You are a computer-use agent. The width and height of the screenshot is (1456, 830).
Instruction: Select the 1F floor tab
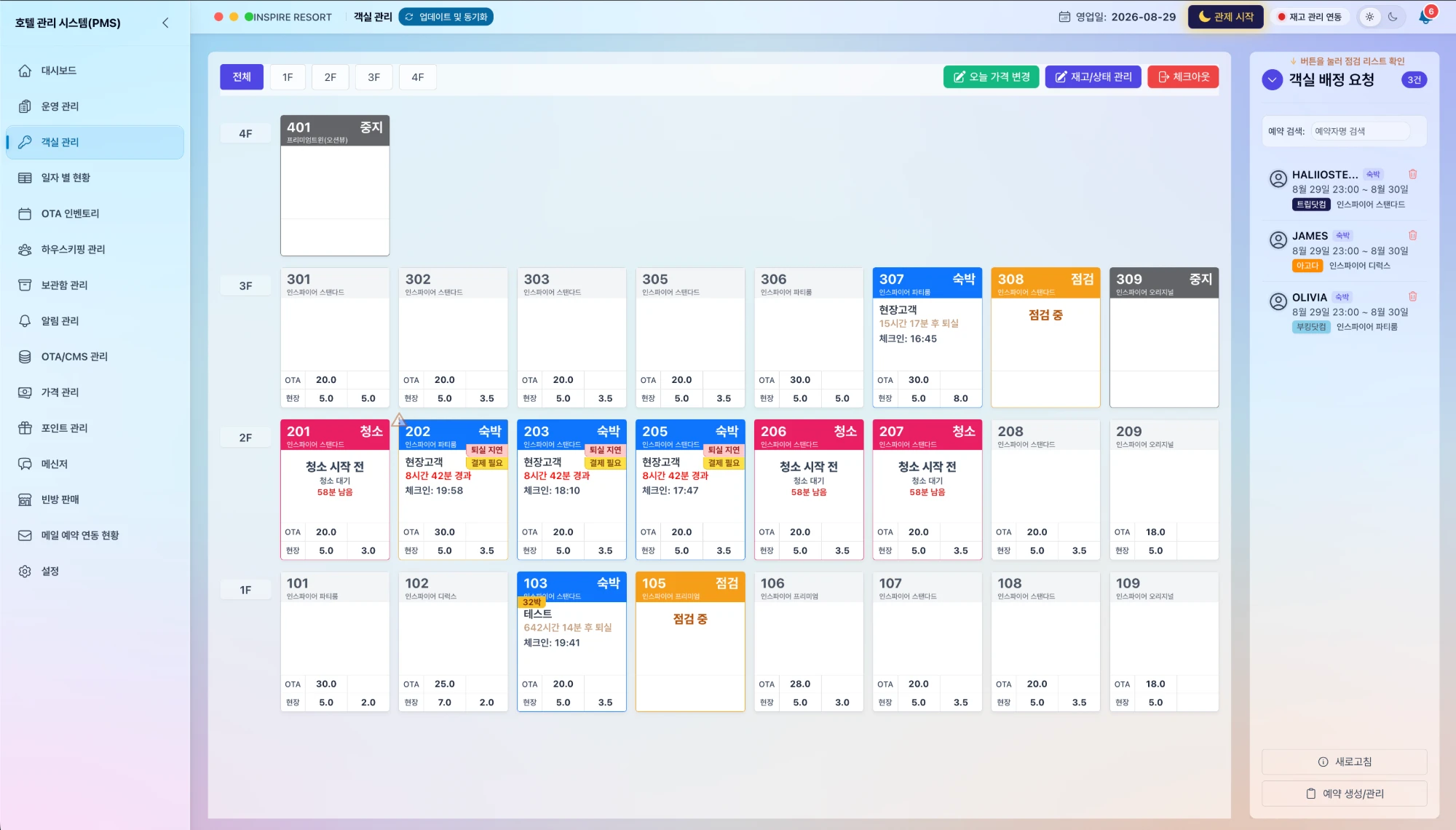coord(288,76)
